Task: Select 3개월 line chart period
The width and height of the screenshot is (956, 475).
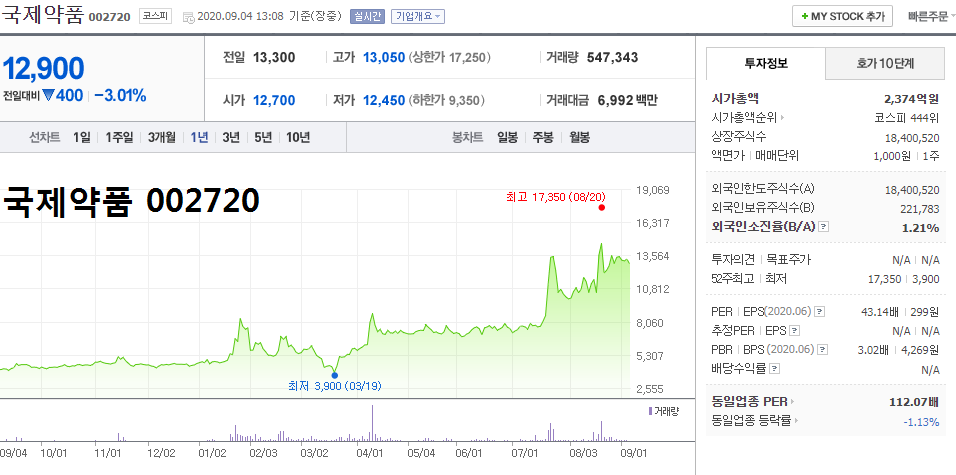Action: (162, 137)
